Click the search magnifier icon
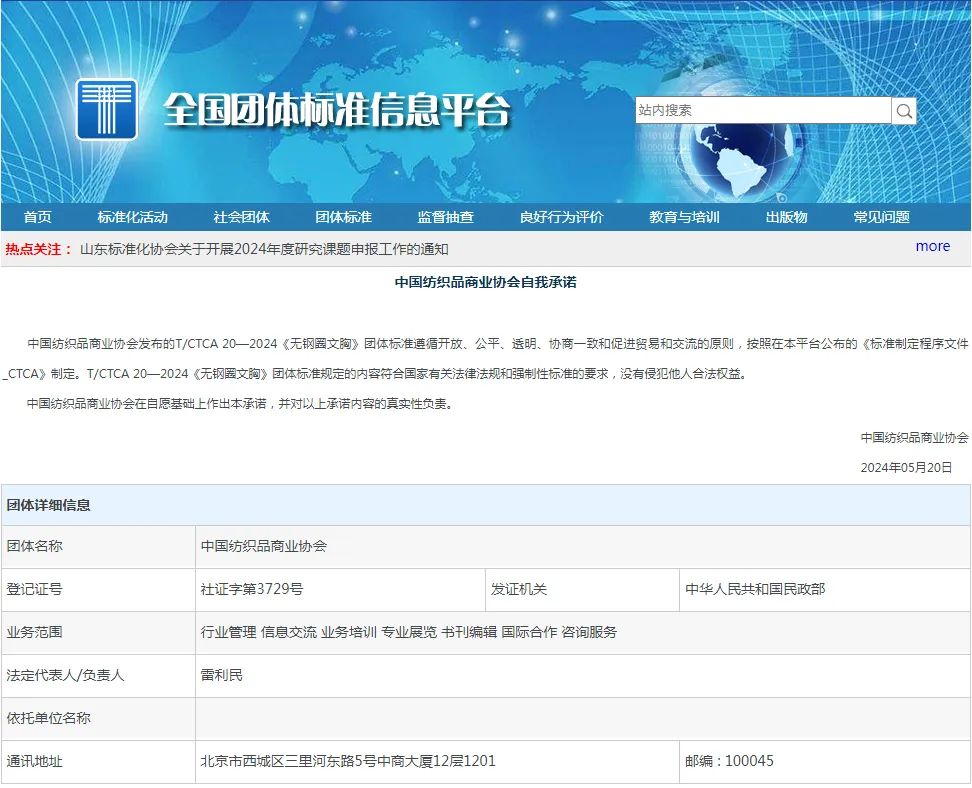Viewport: 972px width, 788px height. 904,111
